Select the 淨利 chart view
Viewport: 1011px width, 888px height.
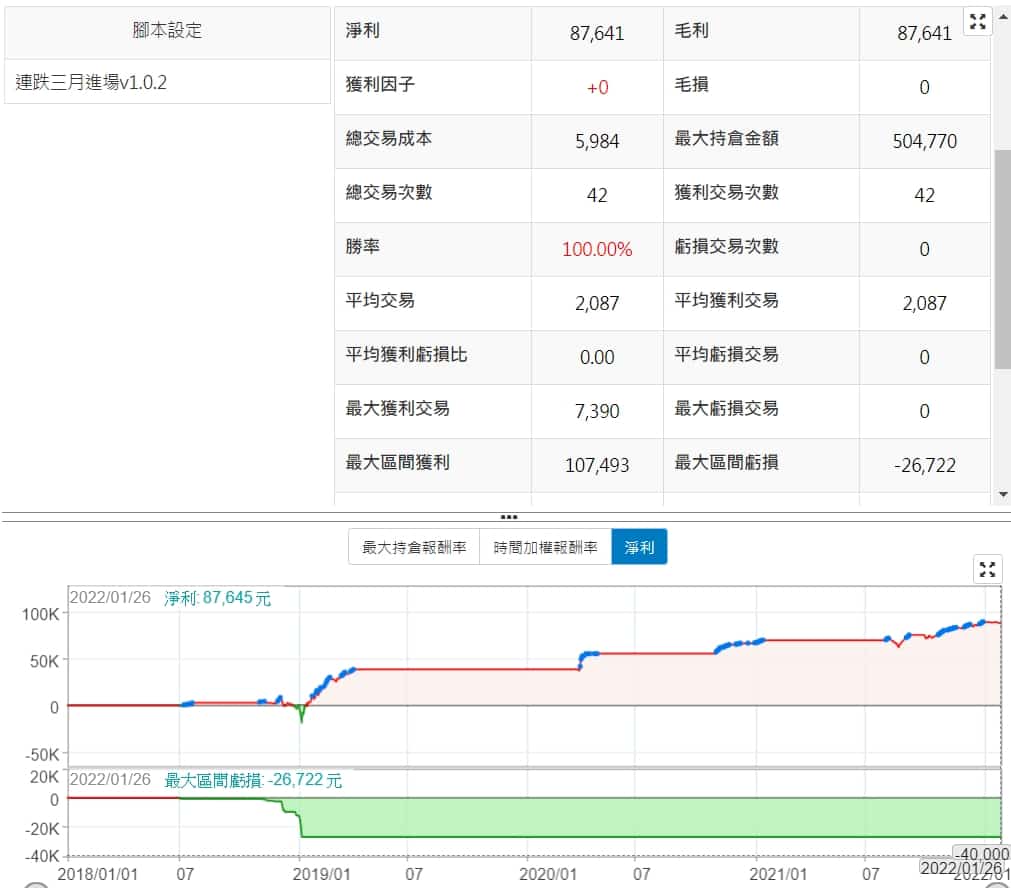tap(639, 547)
